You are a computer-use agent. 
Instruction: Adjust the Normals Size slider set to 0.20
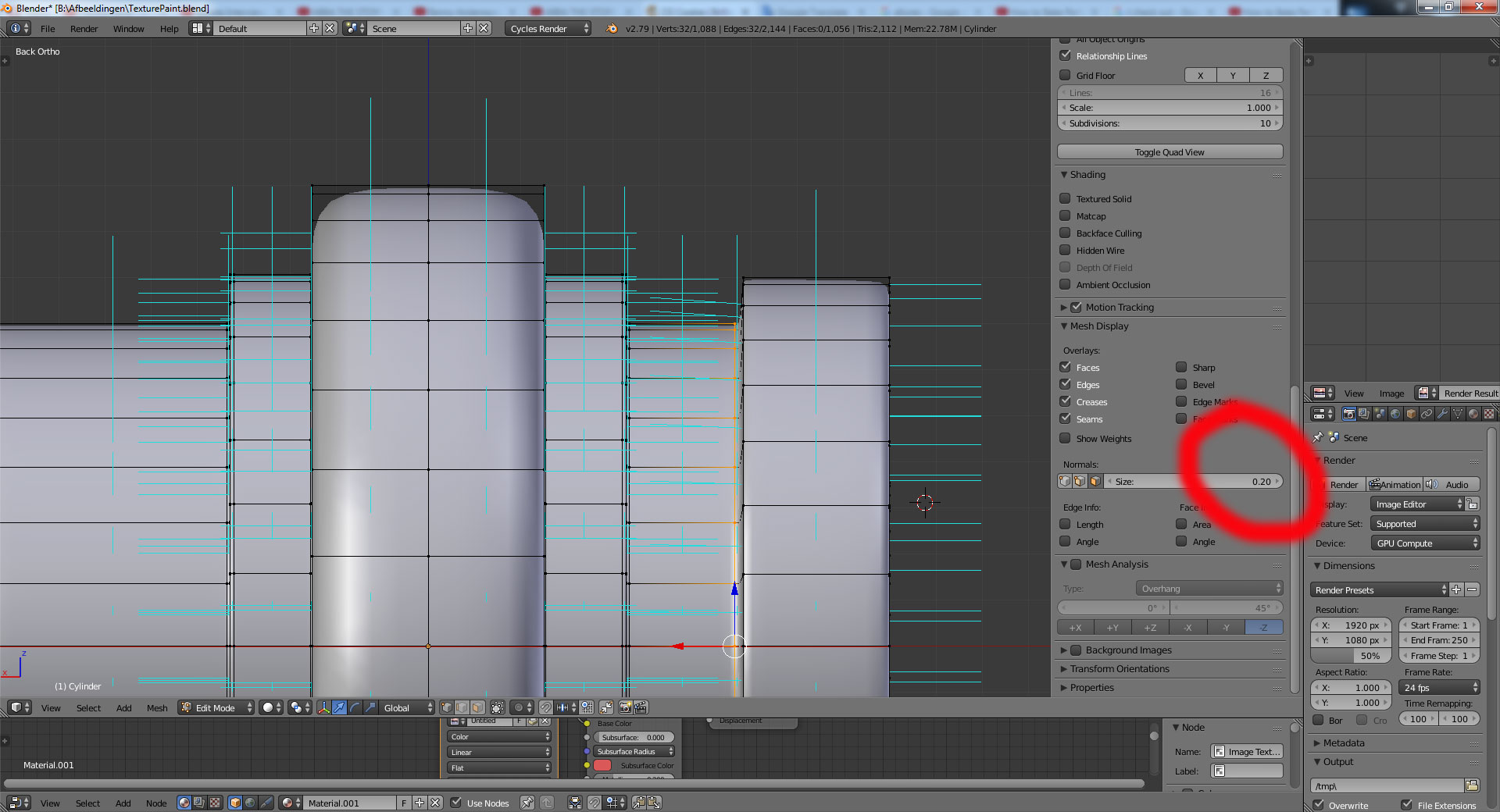click(1195, 481)
